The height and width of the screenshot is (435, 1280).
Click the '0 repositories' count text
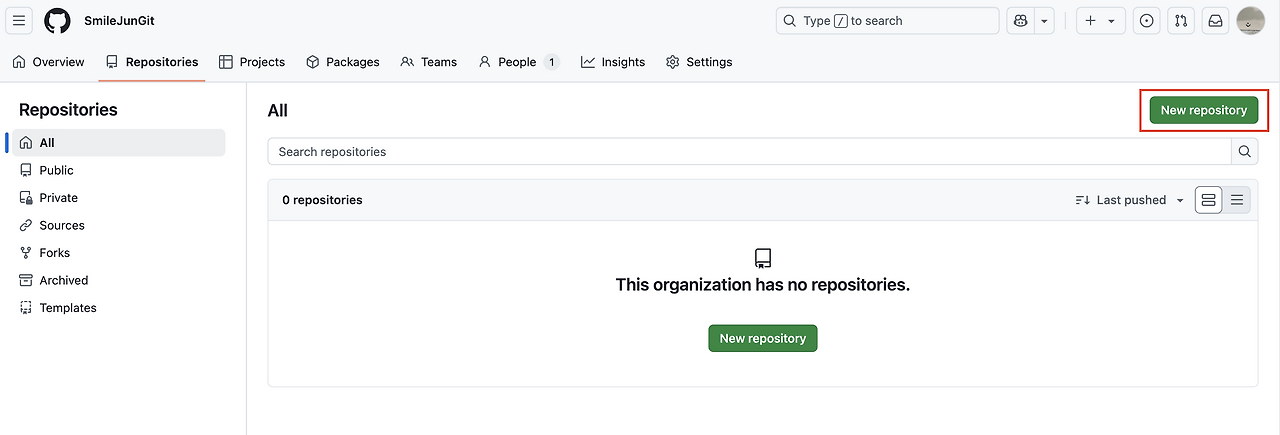click(322, 200)
